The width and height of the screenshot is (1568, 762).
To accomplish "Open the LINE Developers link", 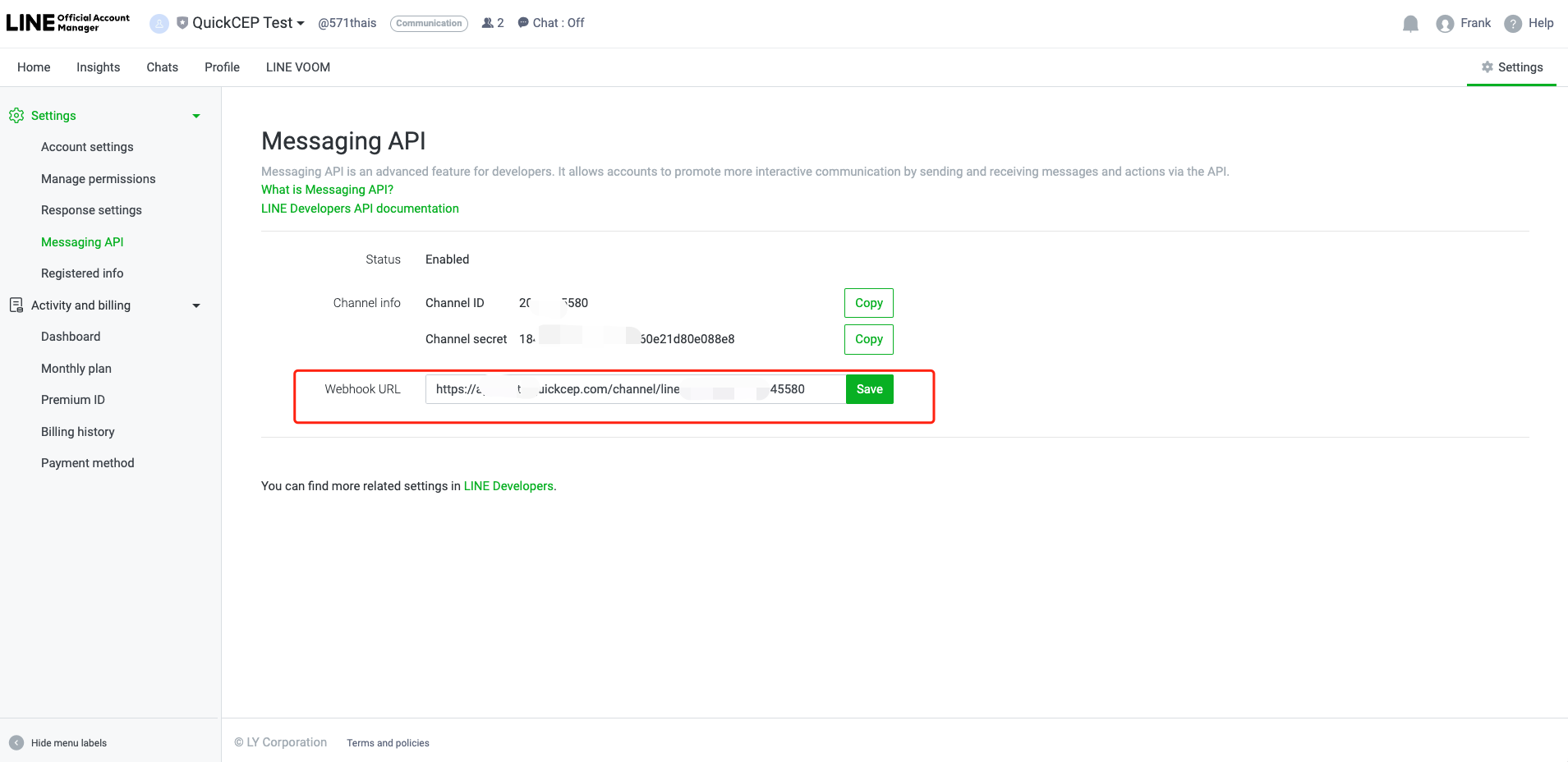I will (508, 486).
